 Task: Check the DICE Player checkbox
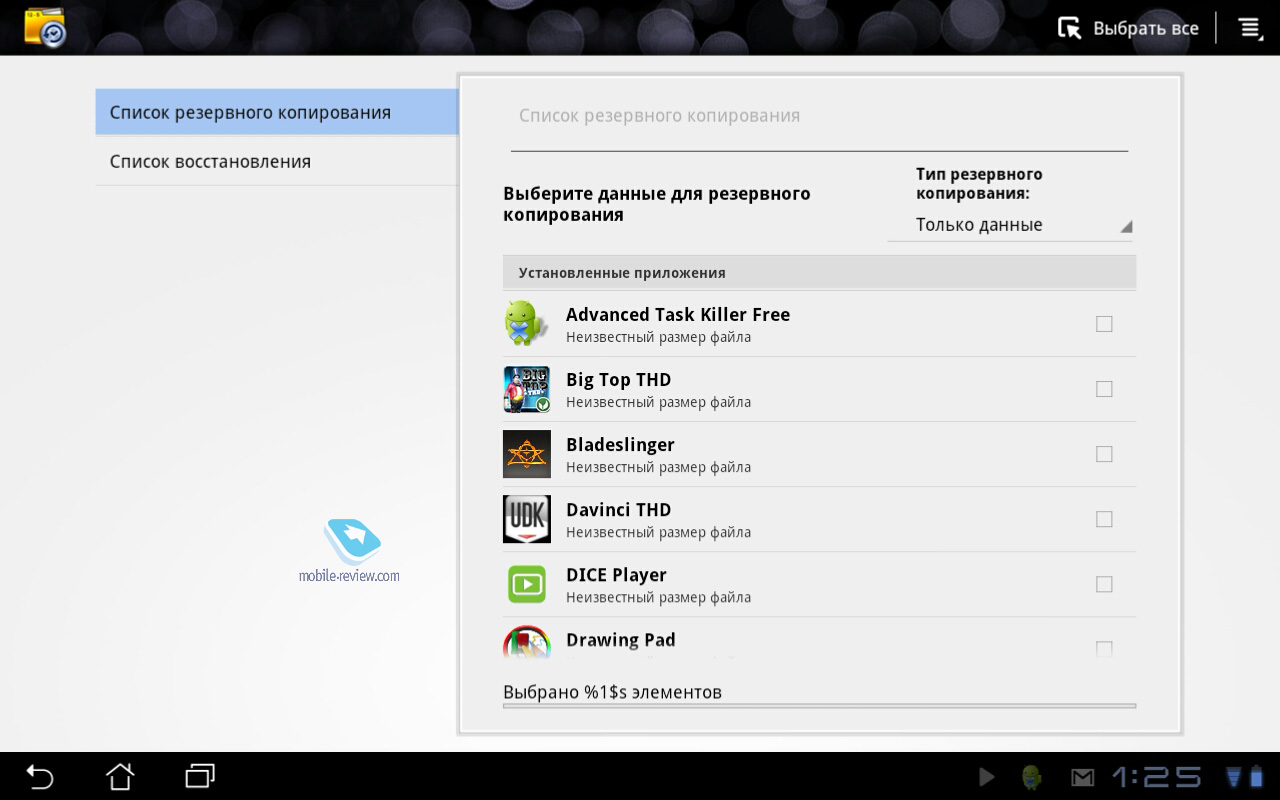tap(1104, 584)
